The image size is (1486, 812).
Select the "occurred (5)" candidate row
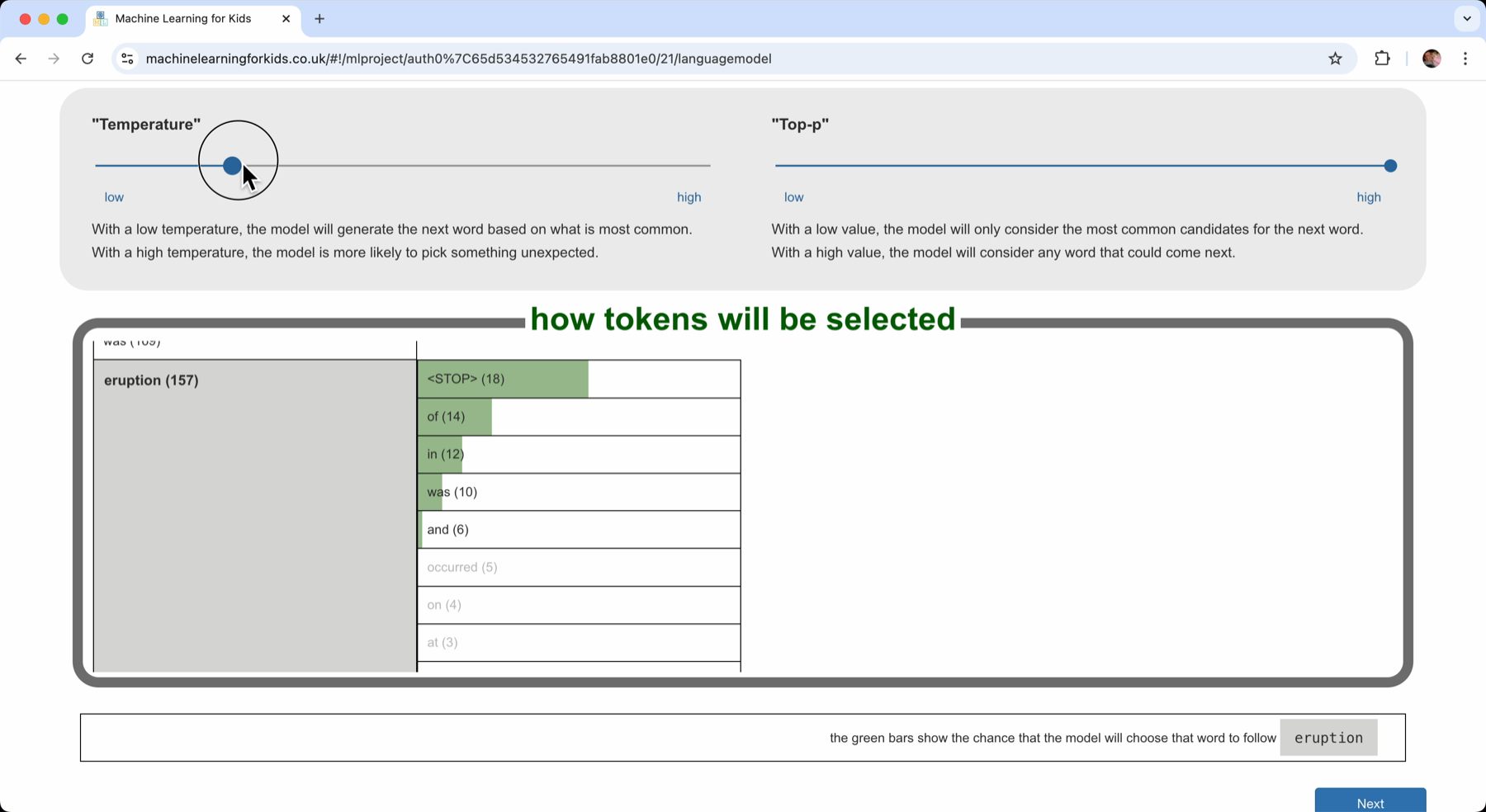[x=579, y=567]
